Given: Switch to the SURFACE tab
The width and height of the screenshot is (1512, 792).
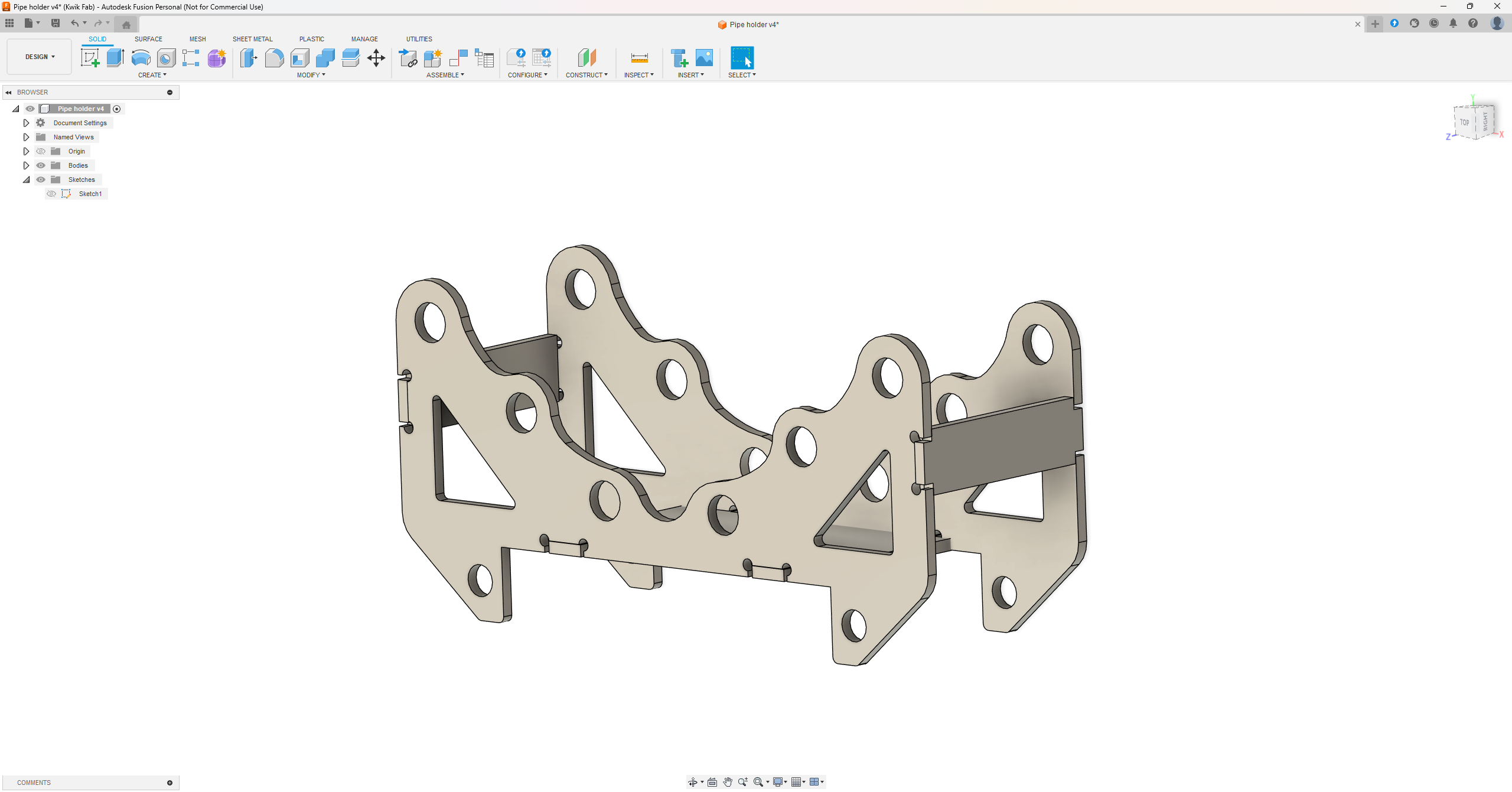Looking at the screenshot, I should coord(148,39).
